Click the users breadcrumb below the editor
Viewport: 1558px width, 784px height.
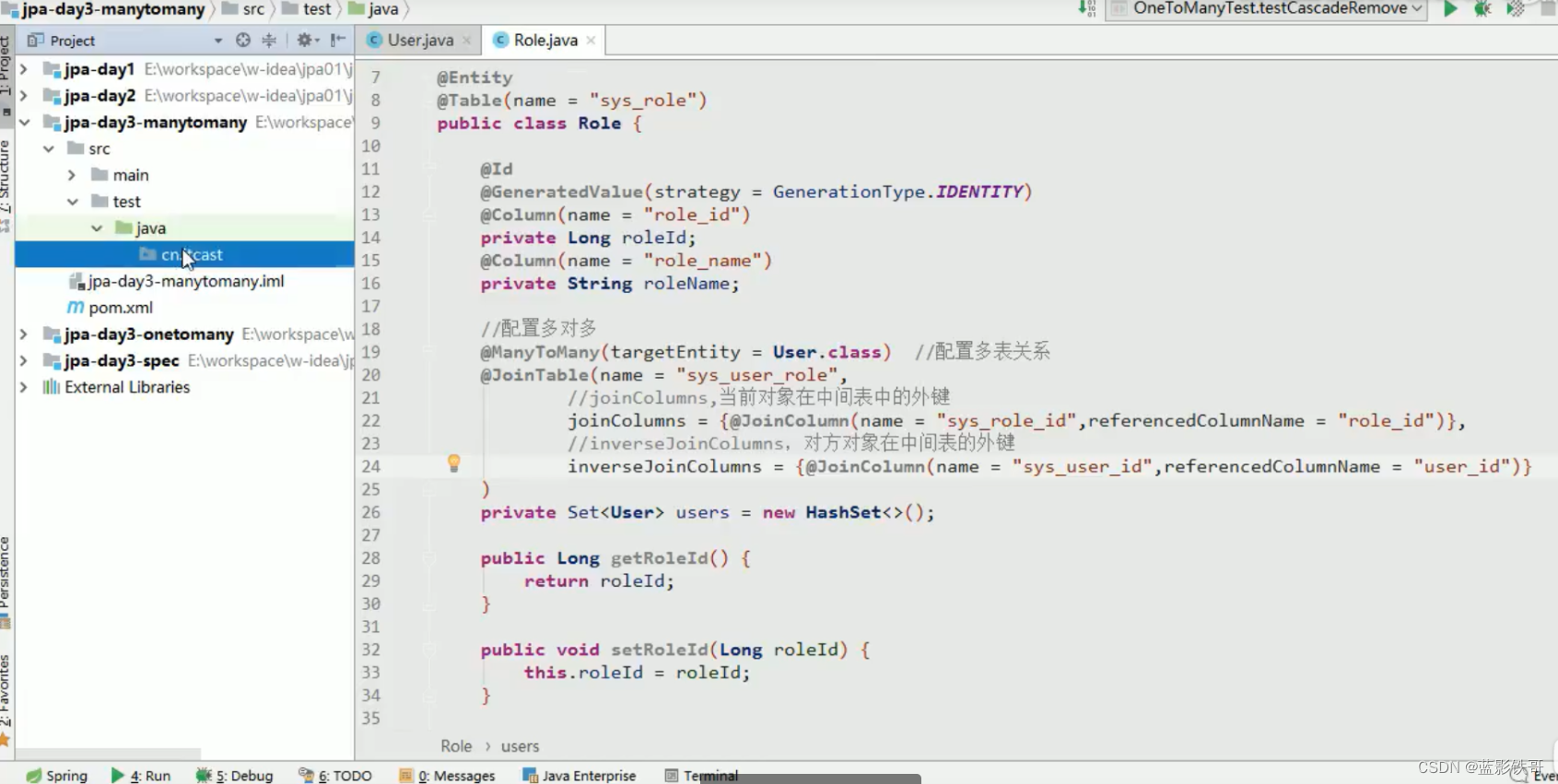520,746
